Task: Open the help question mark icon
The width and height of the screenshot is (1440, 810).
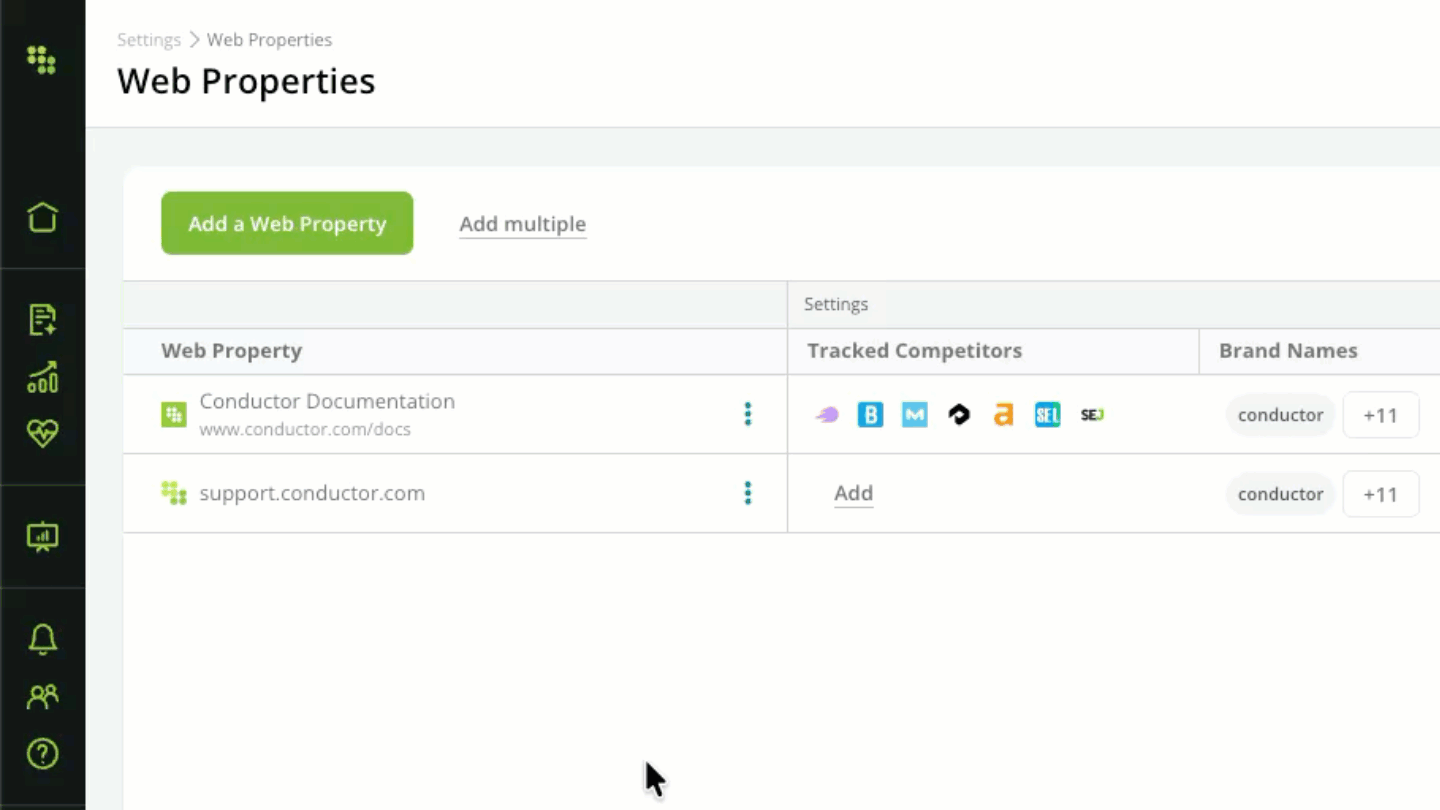Action: (x=42, y=753)
